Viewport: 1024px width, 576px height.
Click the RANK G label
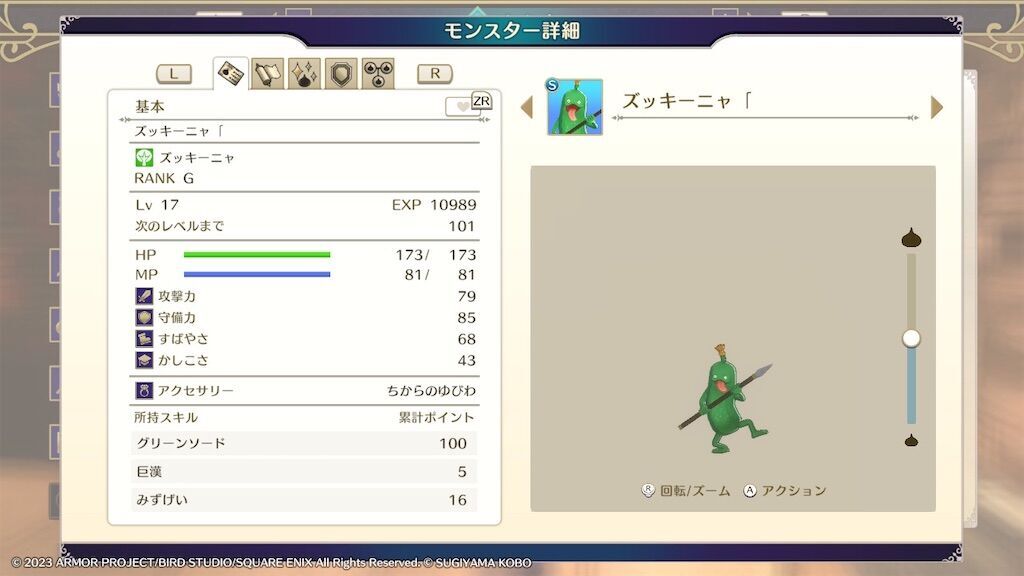click(x=164, y=178)
